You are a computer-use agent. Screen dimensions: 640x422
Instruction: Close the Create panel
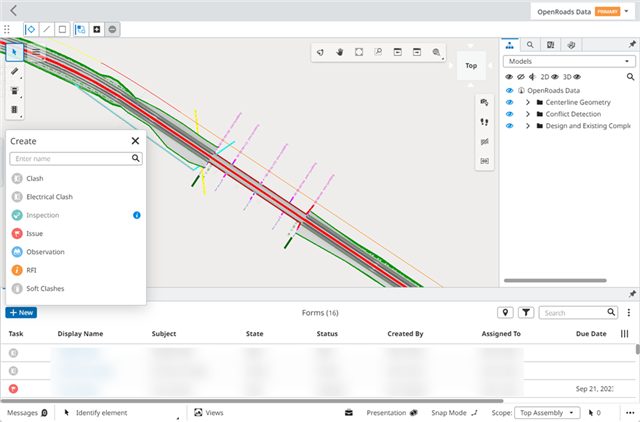point(135,141)
